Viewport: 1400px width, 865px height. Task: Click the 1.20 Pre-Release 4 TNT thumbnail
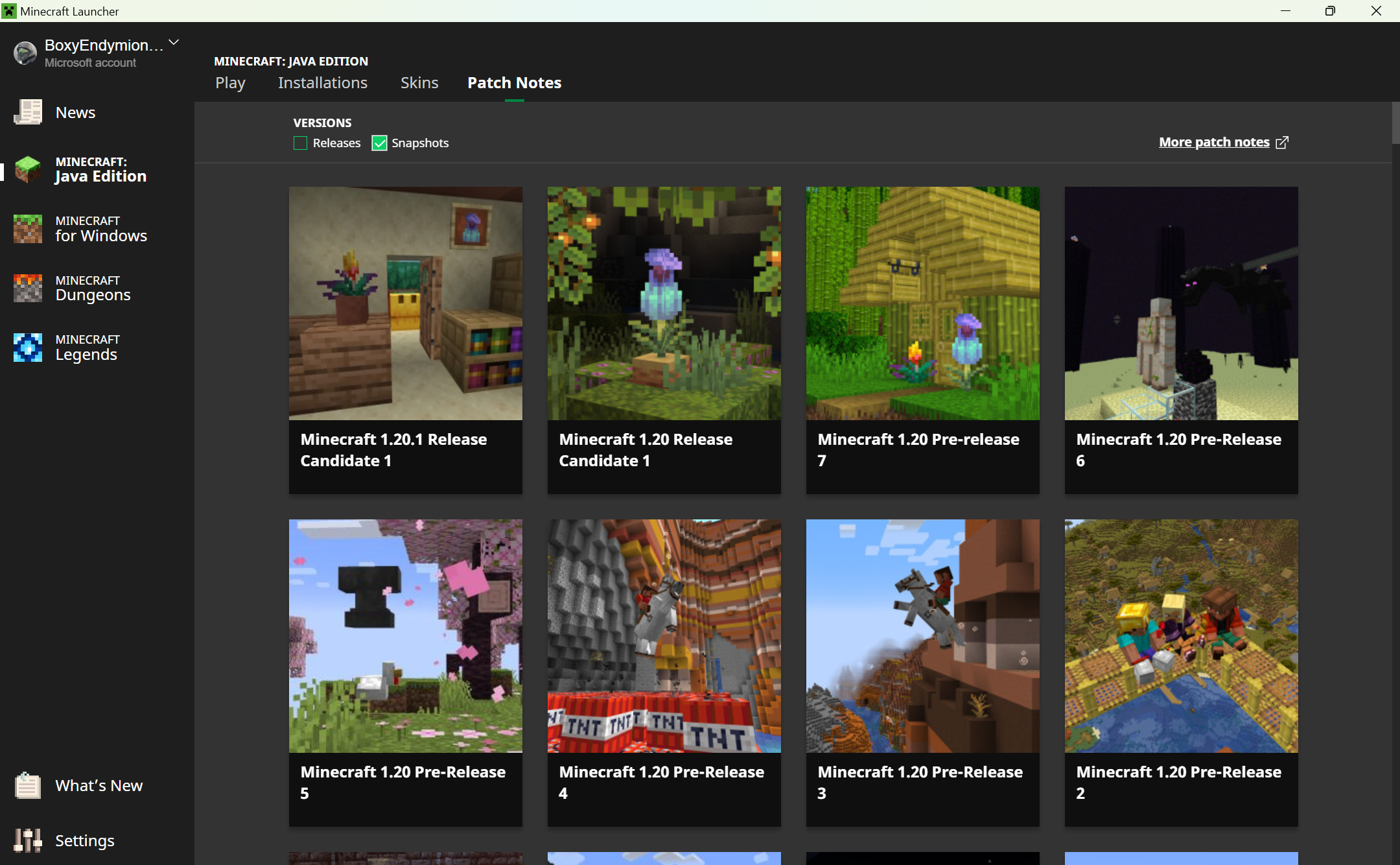click(x=664, y=635)
